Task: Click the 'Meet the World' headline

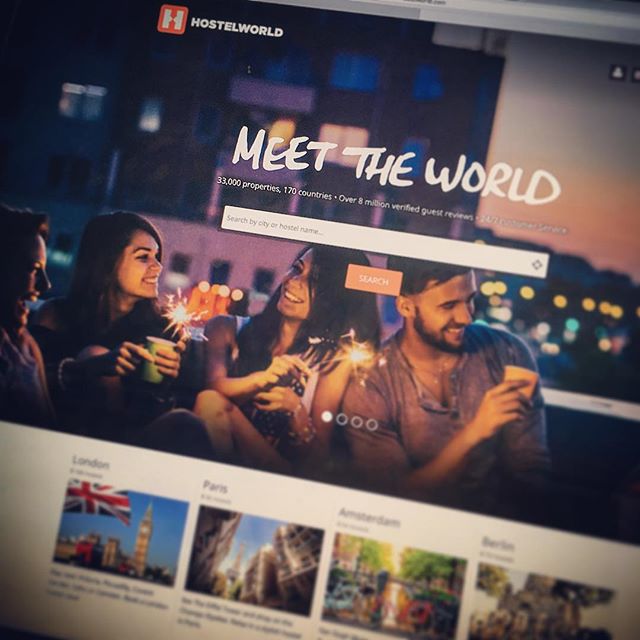Action: click(396, 165)
